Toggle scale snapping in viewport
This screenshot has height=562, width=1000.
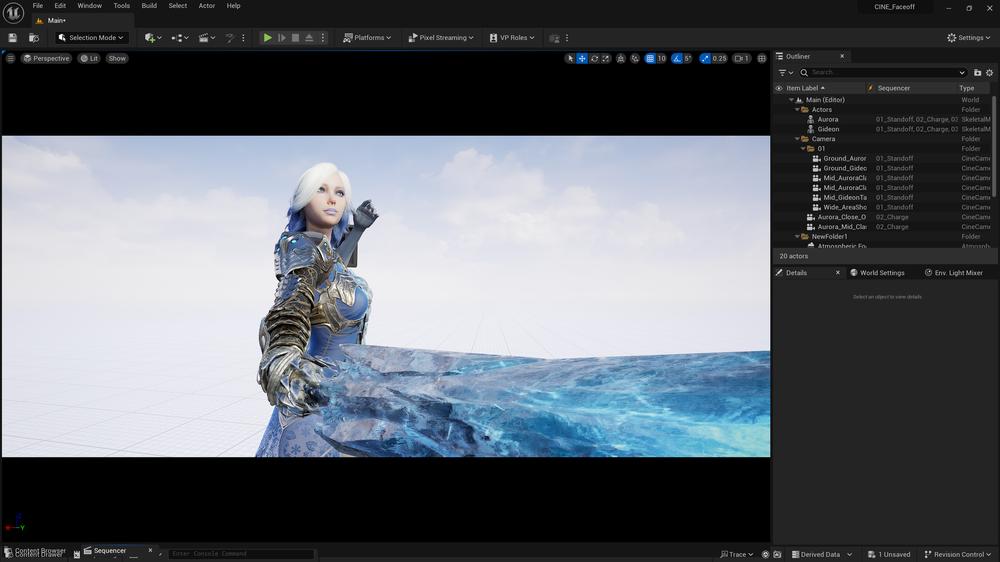703,59
